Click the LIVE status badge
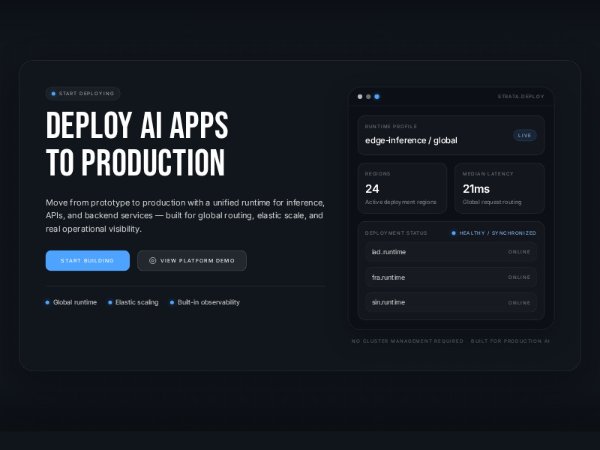Screen dimensions: 600x450 coord(525,135)
